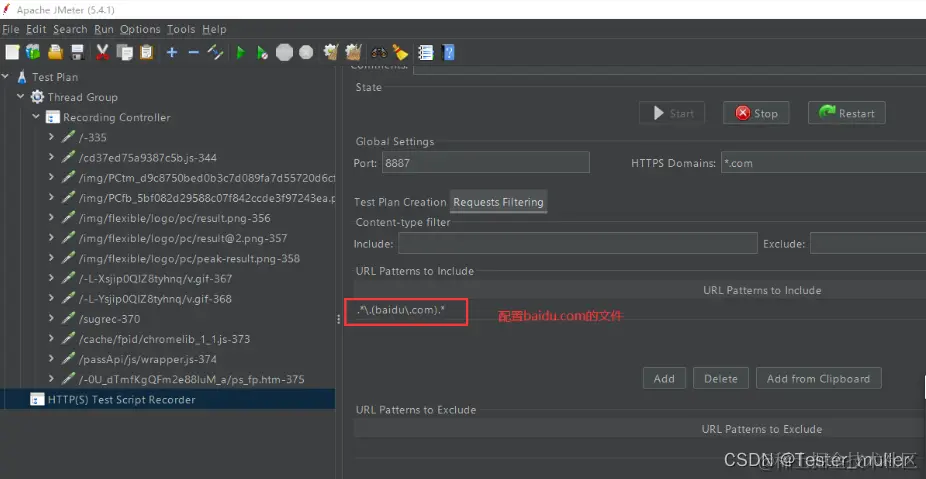
Task: Click the green Start run icon
Action: click(240, 53)
